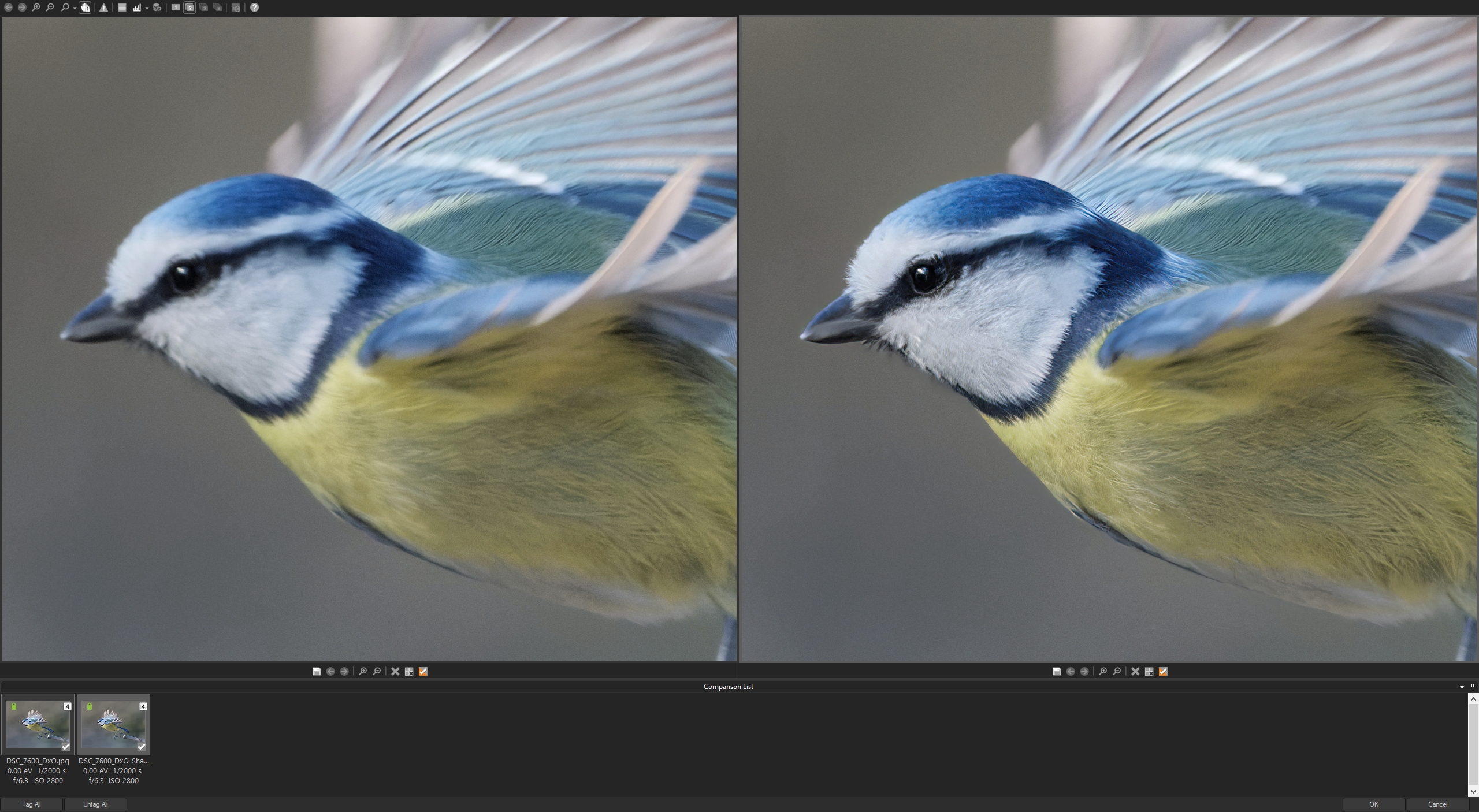1479x812 pixels.
Task: Open the help question mark icon
Action: (x=254, y=8)
